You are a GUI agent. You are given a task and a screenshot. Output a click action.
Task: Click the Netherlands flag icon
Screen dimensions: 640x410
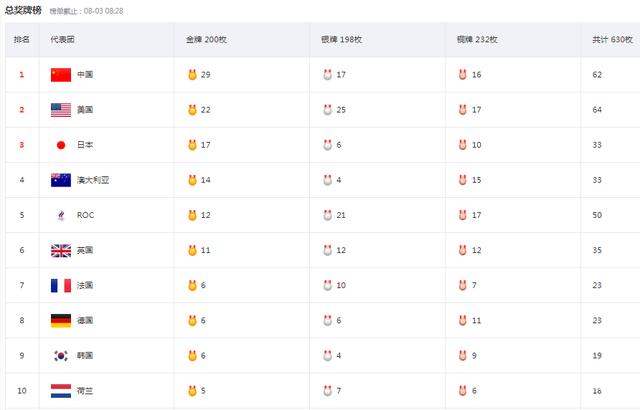(61, 390)
